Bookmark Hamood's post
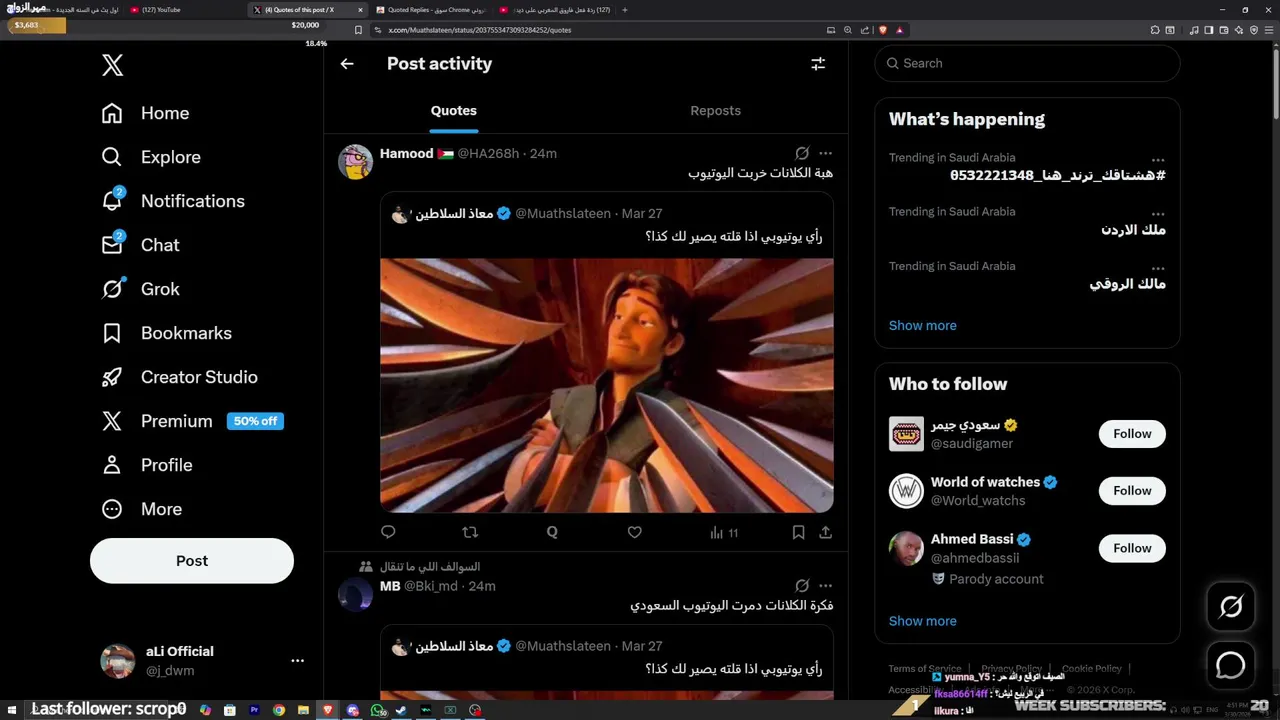The height and width of the screenshot is (720, 1280). click(798, 532)
